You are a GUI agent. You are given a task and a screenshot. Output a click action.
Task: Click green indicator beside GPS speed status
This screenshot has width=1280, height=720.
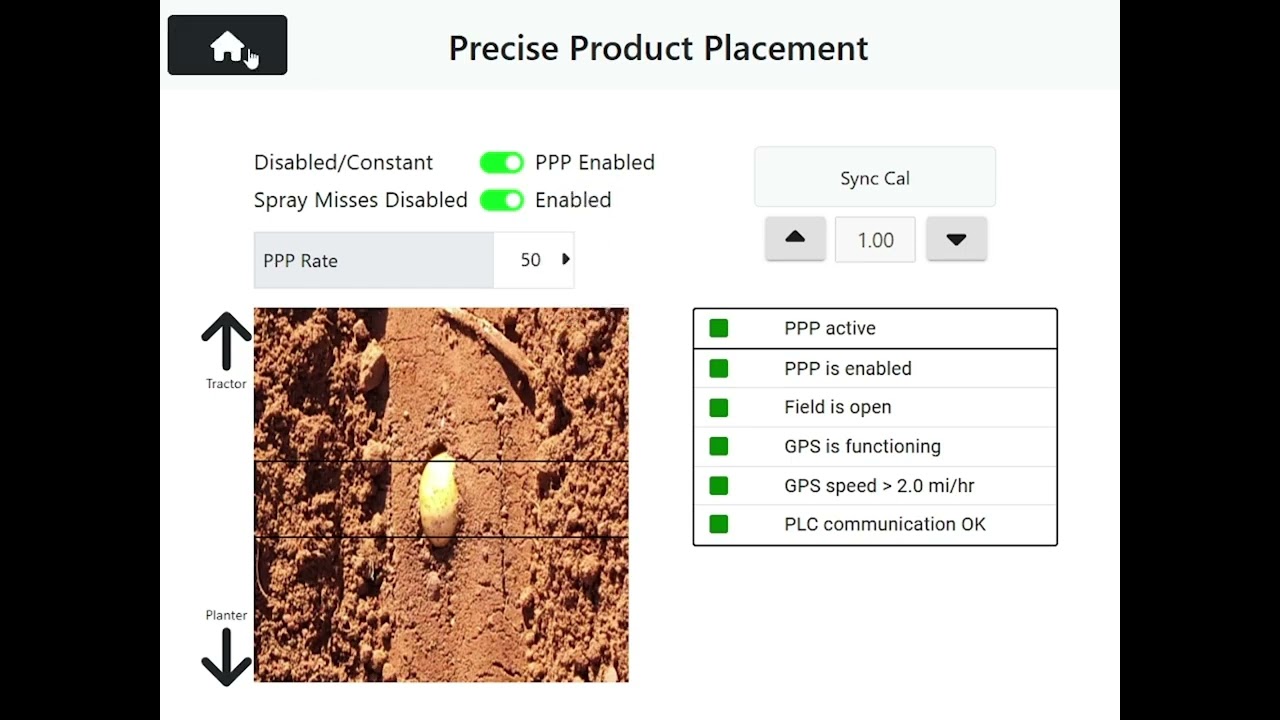point(718,485)
